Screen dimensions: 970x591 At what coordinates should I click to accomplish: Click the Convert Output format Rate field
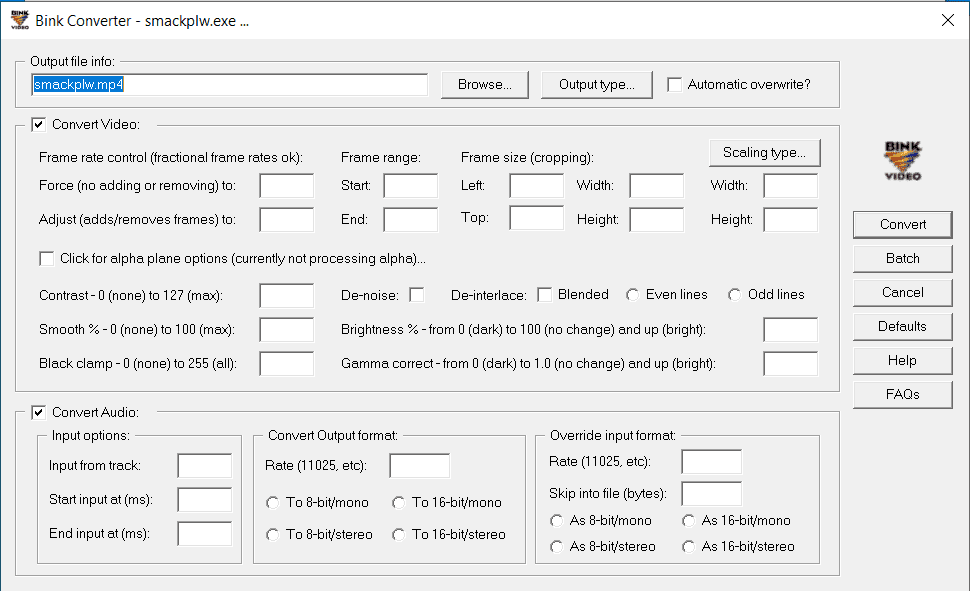pyautogui.click(x=419, y=466)
